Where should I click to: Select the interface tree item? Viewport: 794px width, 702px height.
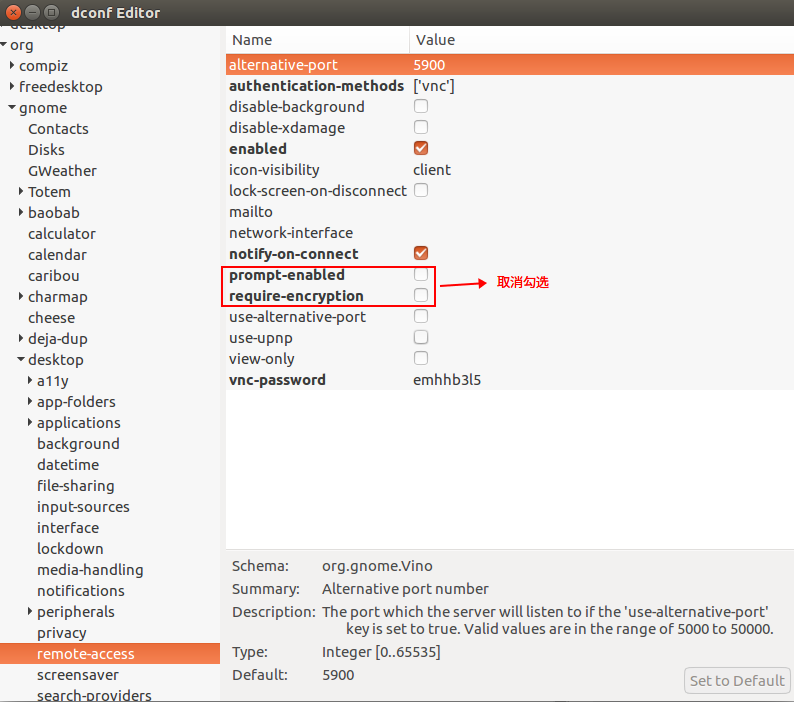coord(68,528)
